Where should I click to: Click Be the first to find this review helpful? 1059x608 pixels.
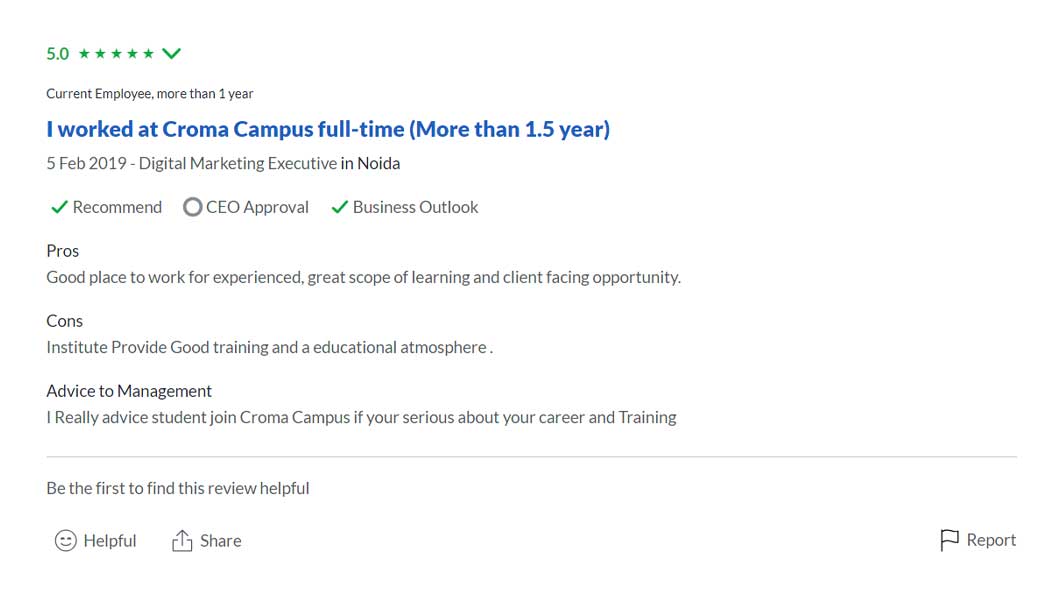pyautogui.click(x=178, y=488)
